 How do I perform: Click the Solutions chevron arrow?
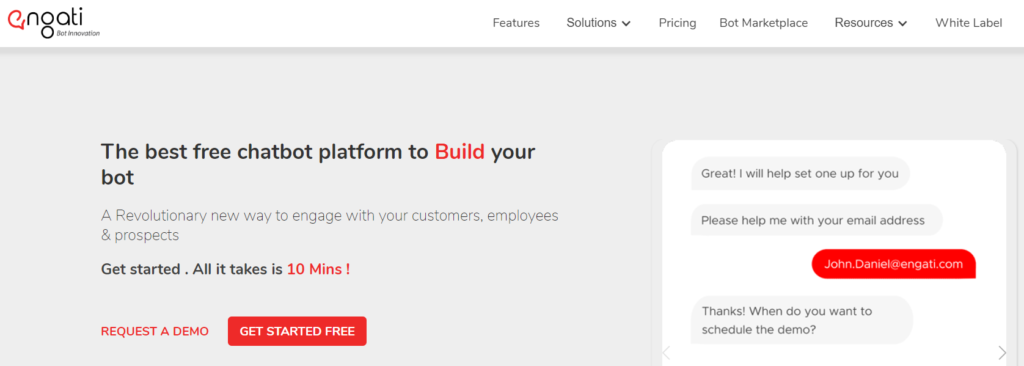click(626, 24)
